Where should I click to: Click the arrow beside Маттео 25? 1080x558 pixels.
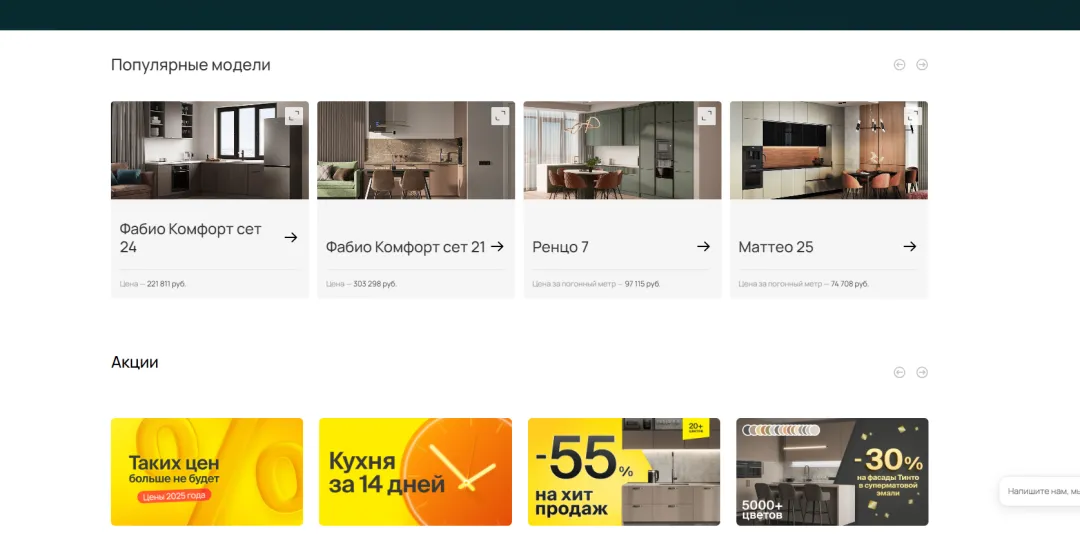point(910,246)
